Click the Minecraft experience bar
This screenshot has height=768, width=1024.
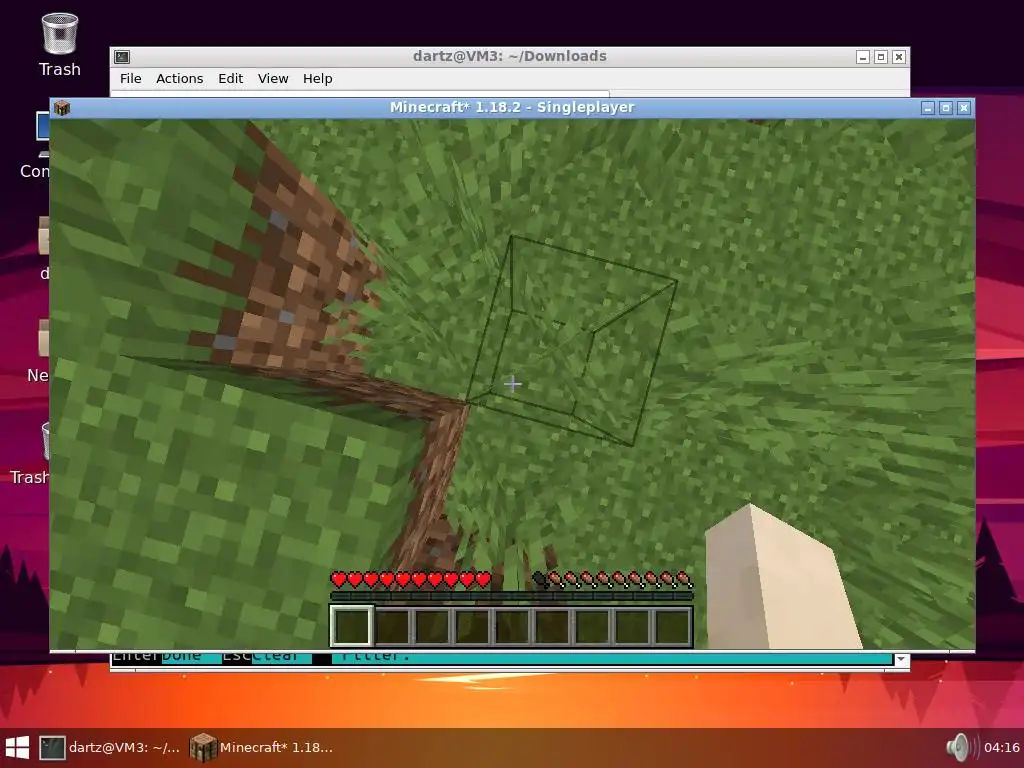click(x=511, y=596)
